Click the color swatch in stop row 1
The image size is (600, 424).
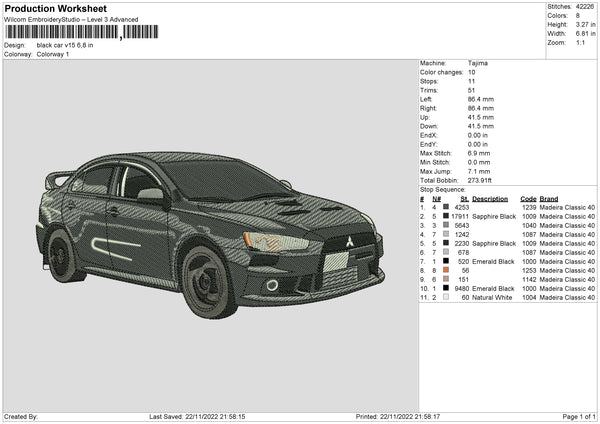pos(446,207)
